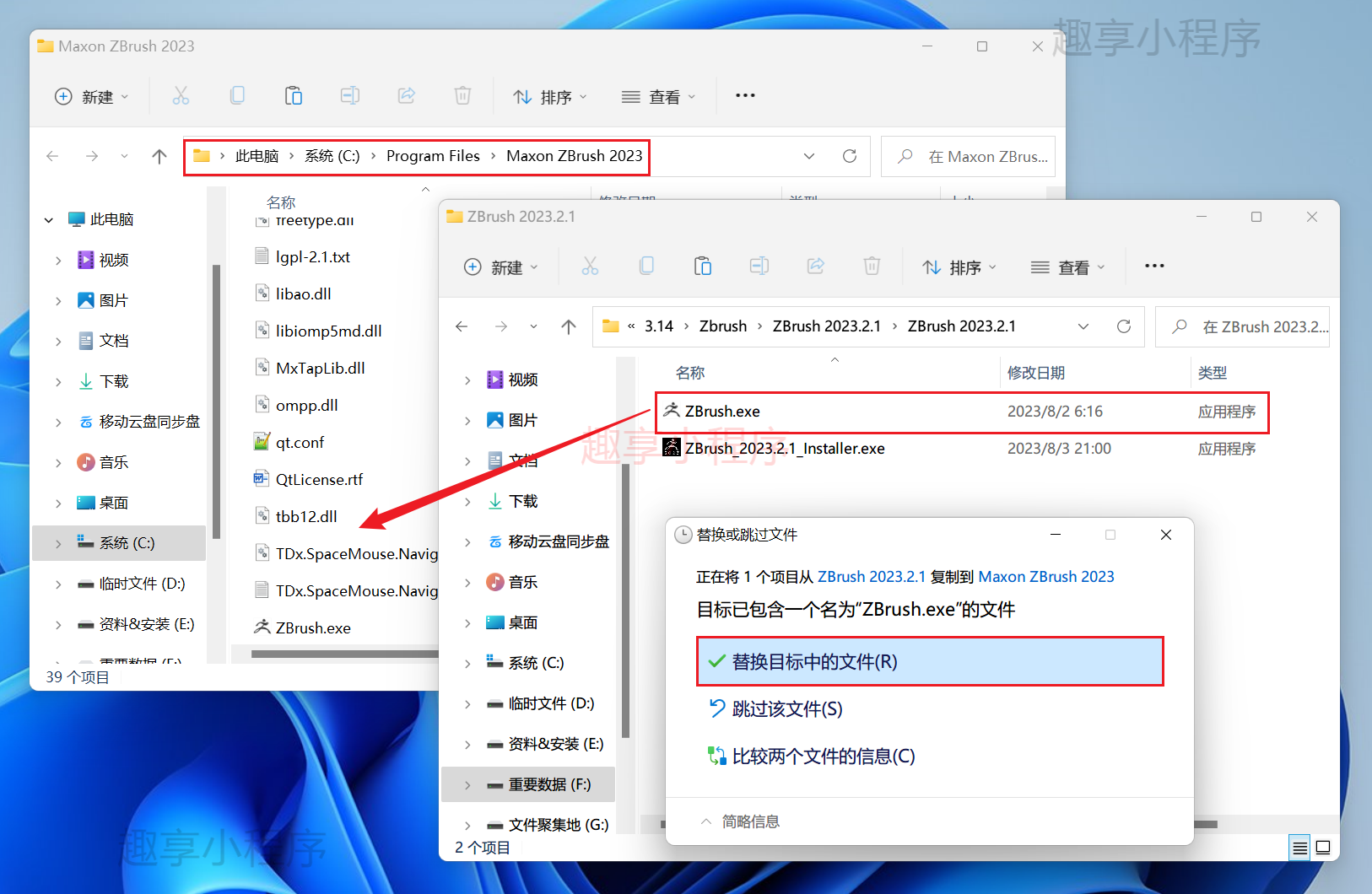Open 排序 menu in Maxon ZBrush 2023 window

click(550, 96)
